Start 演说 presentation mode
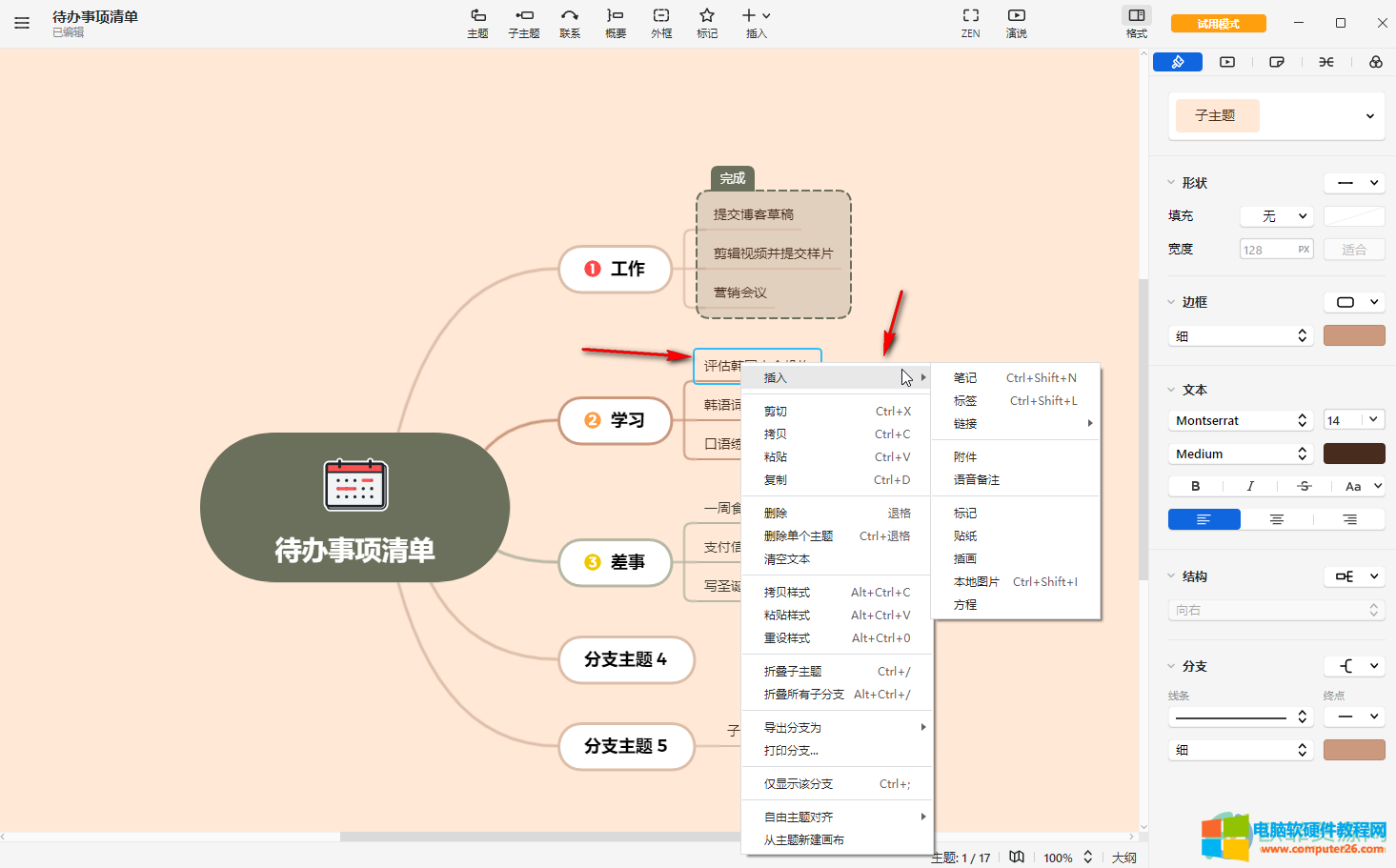The image size is (1396, 868). pyautogui.click(x=1017, y=23)
